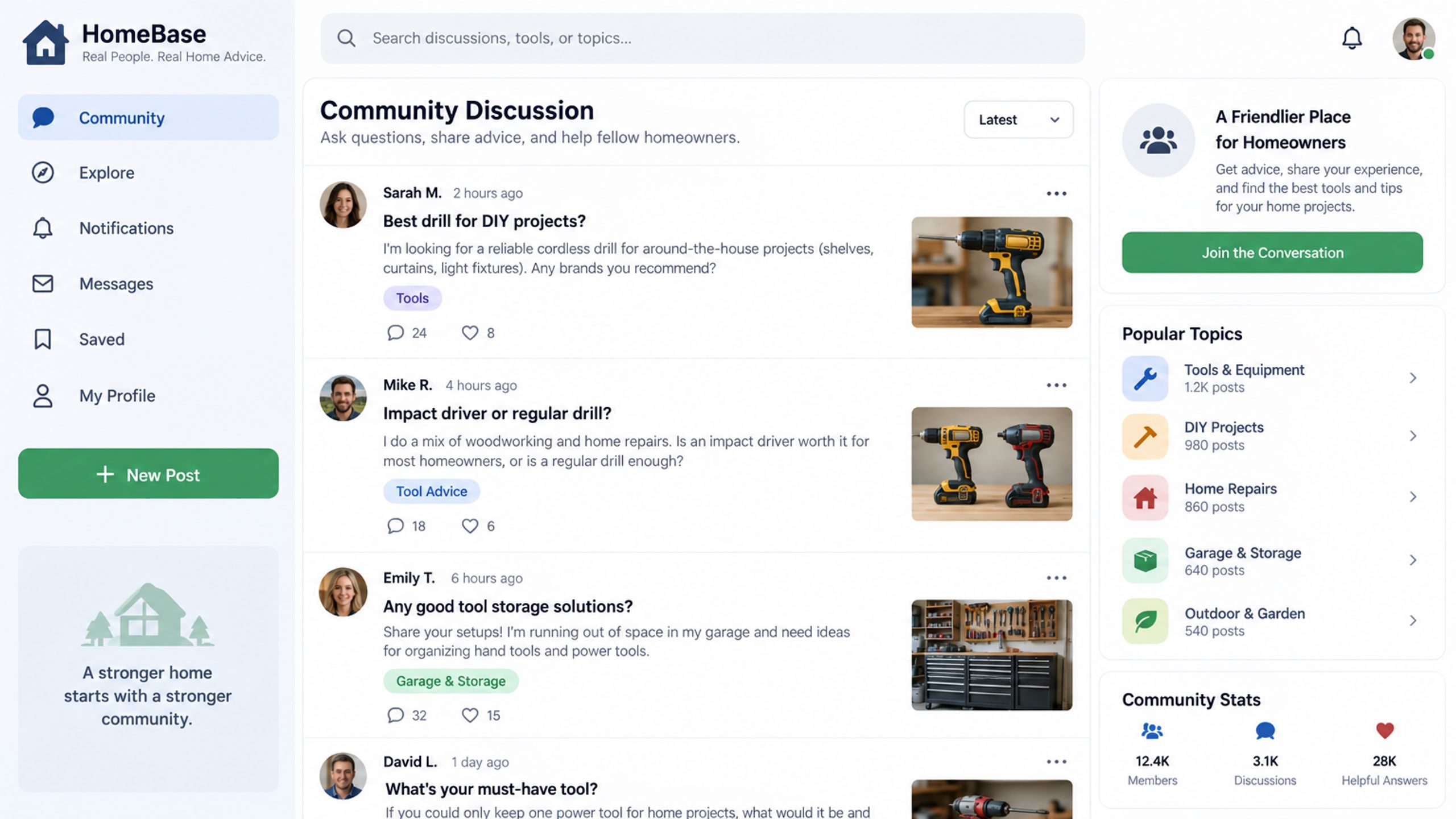This screenshot has height=819, width=1456.
Task: Open the two-drills thumbnail on Mike's post
Action: point(992,464)
